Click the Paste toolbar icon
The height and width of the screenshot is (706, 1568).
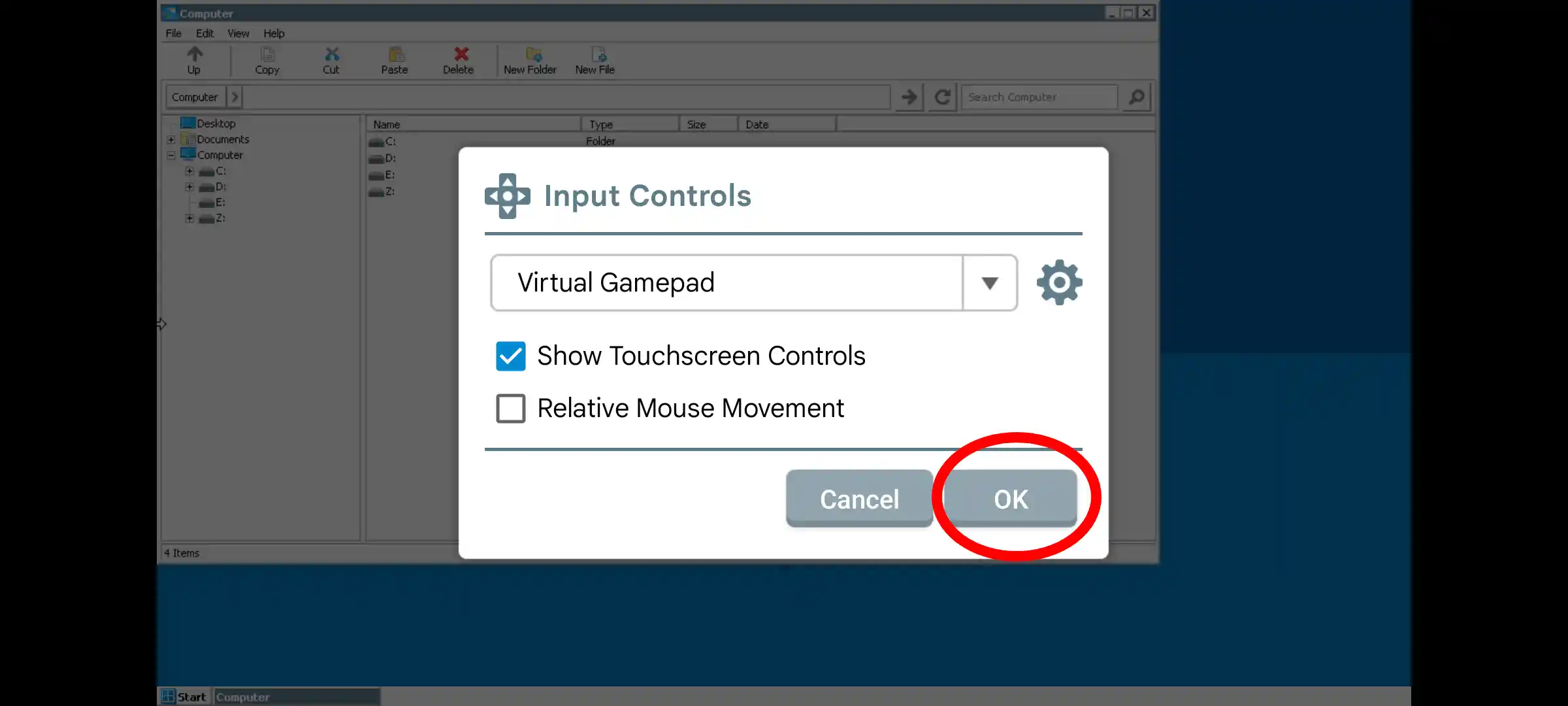pos(395,55)
